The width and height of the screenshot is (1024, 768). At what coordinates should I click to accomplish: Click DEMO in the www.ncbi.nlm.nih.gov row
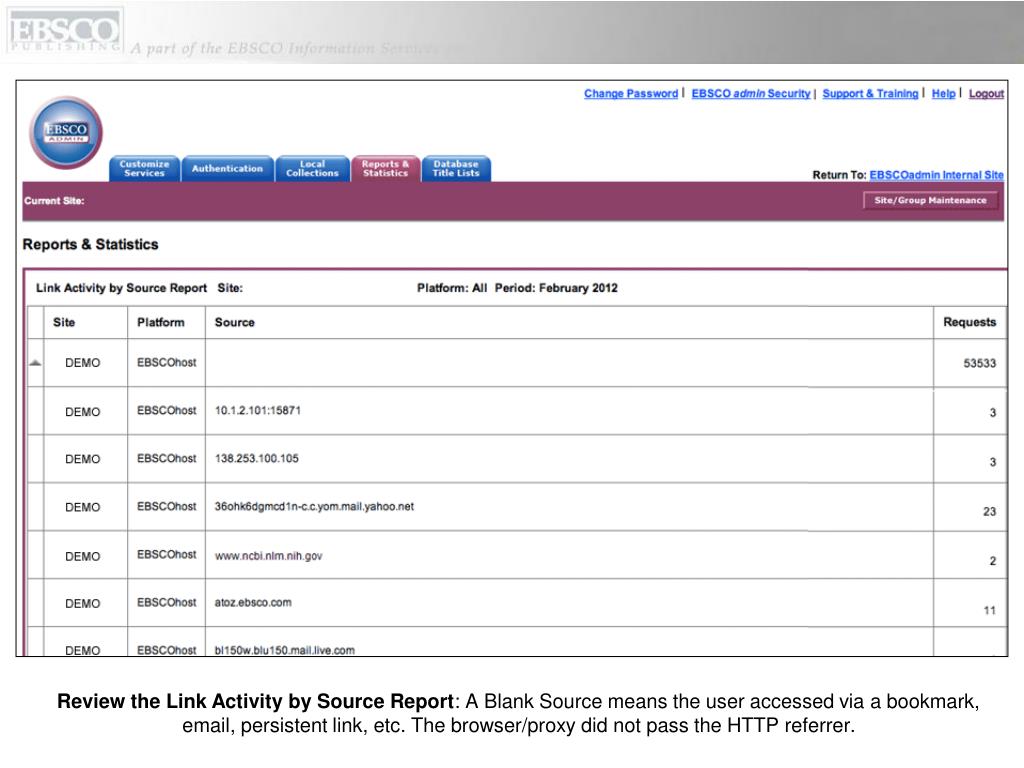click(82, 556)
